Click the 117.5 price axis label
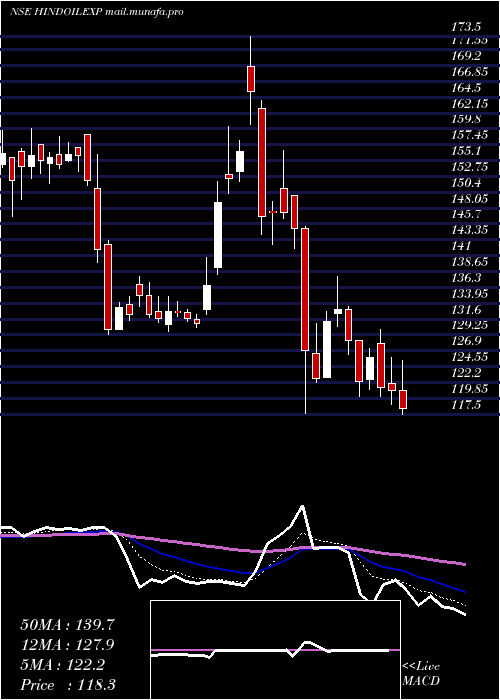The width and height of the screenshot is (500, 700). click(x=466, y=404)
